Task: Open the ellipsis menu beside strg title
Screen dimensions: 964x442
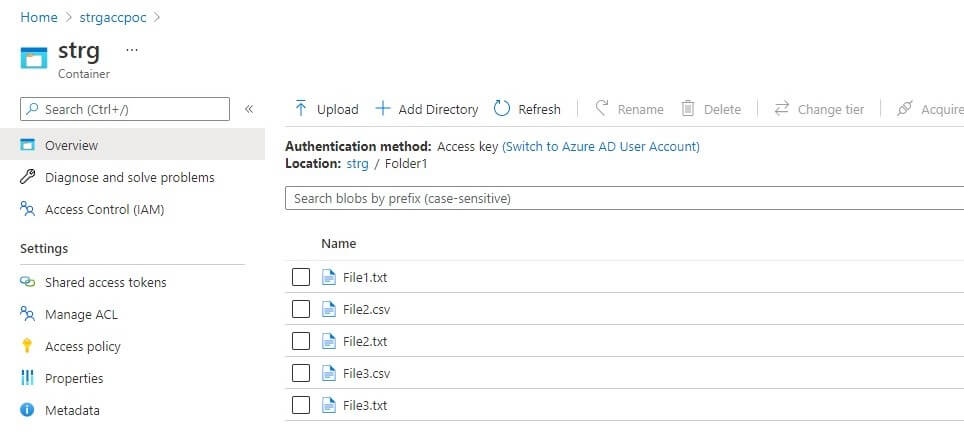Action: (x=132, y=50)
